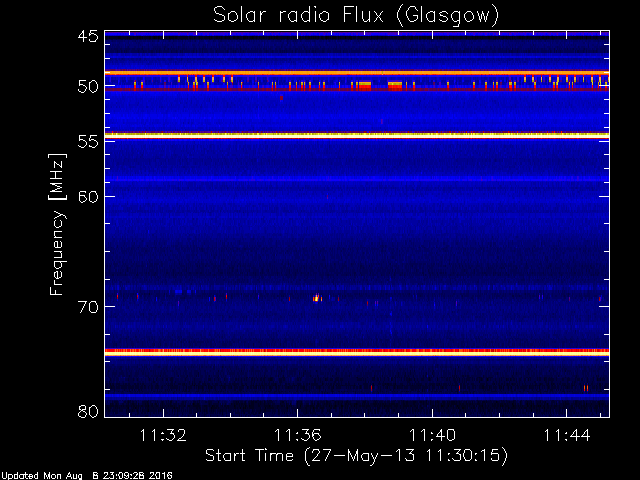Viewport: 640px width, 480px height.
Task: Click the 'Frequency [MHz]' axis label
Action: click(x=57, y=224)
